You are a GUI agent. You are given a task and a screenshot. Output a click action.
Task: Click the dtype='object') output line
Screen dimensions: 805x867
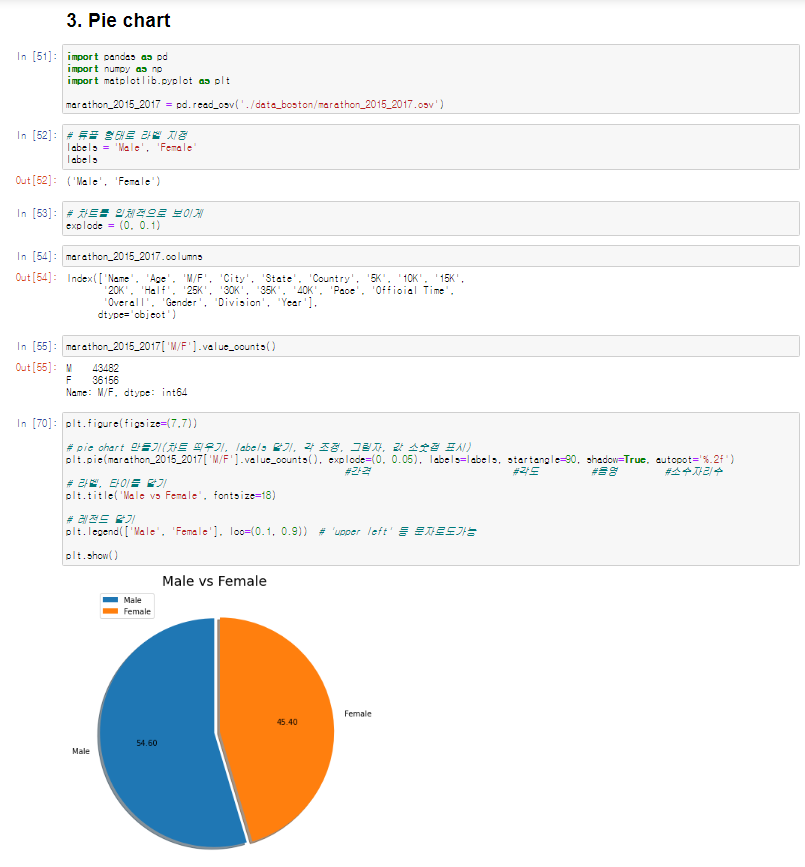click(x=137, y=315)
